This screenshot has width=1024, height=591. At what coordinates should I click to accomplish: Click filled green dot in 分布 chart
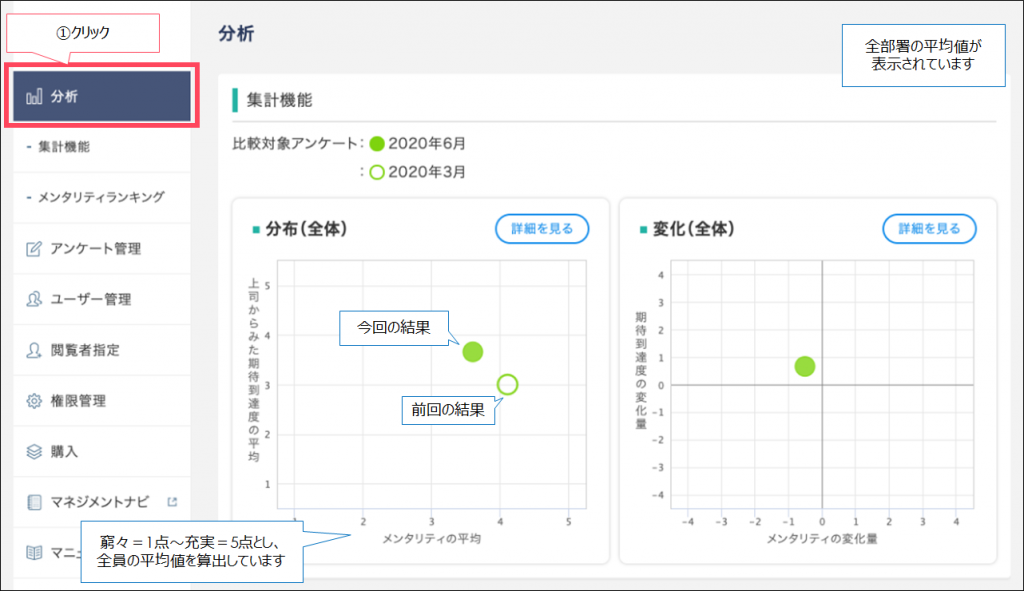pos(473,352)
